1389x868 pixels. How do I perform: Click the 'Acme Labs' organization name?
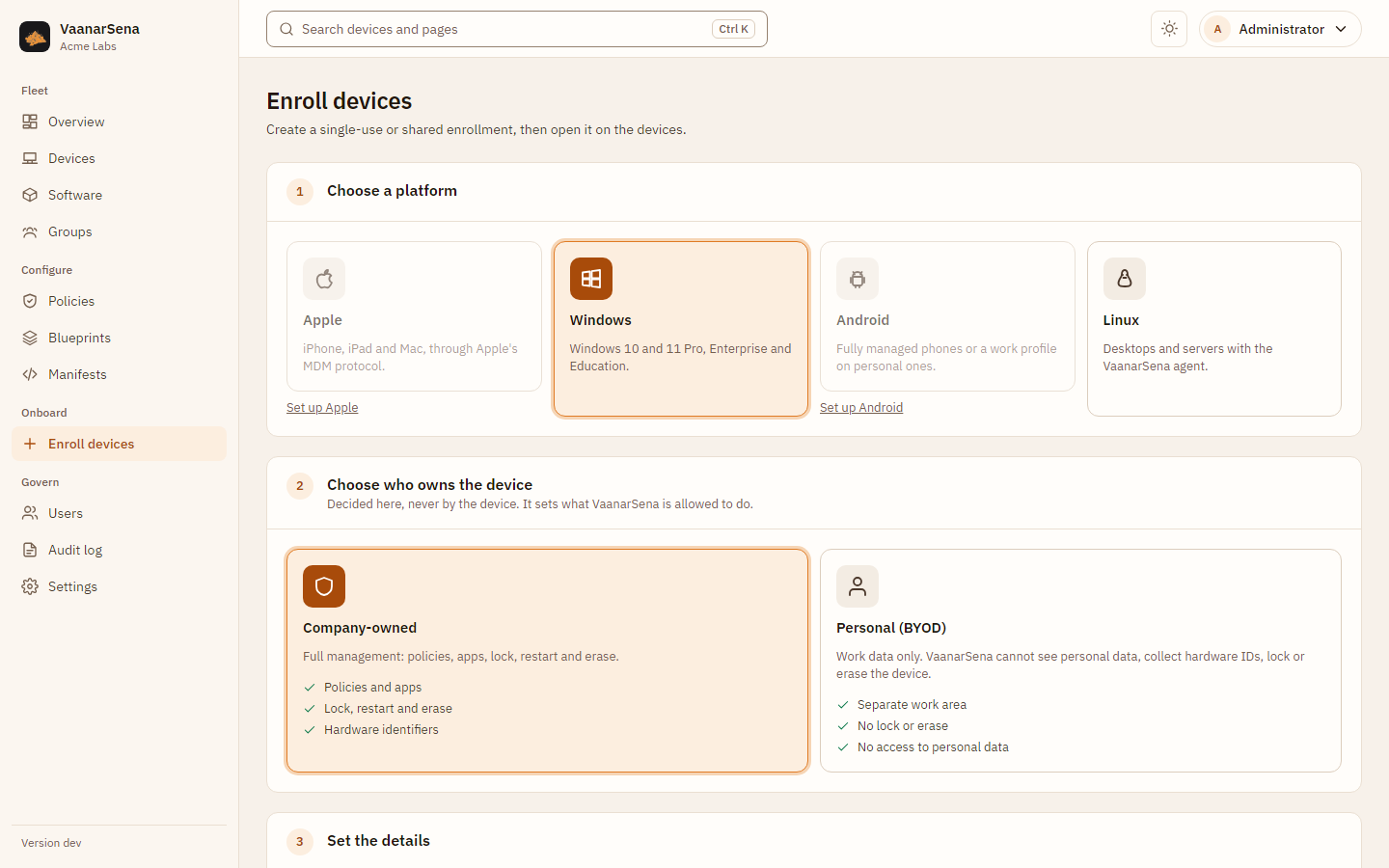tap(88, 46)
